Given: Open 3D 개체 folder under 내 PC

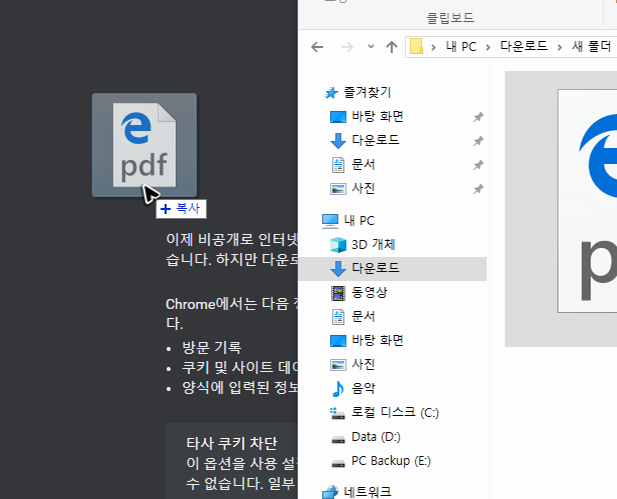Looking at the screenshot, I should 373,244.
